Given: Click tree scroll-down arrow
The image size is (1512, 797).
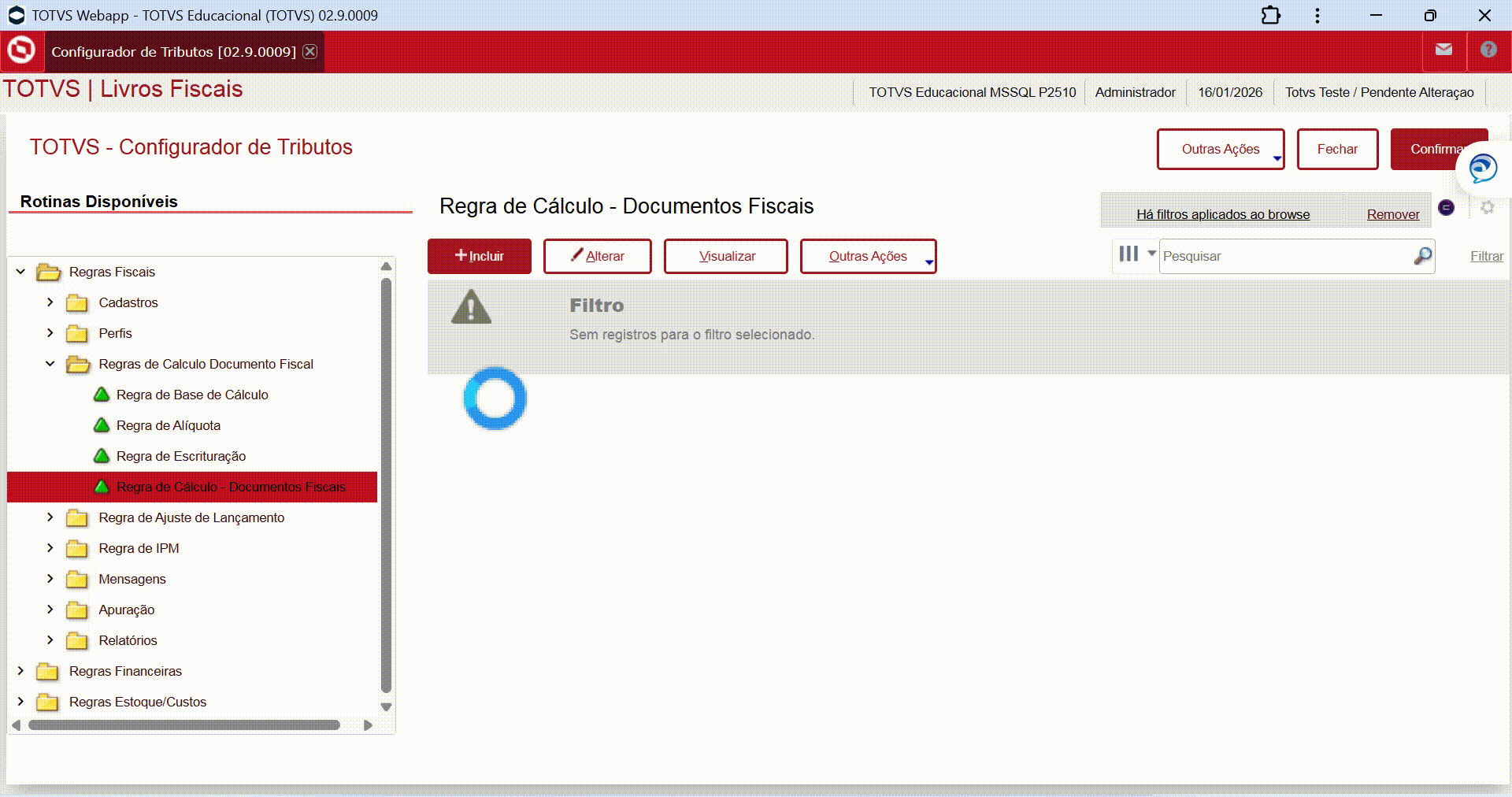Looking at the screenshot, I should pos(386,707).
